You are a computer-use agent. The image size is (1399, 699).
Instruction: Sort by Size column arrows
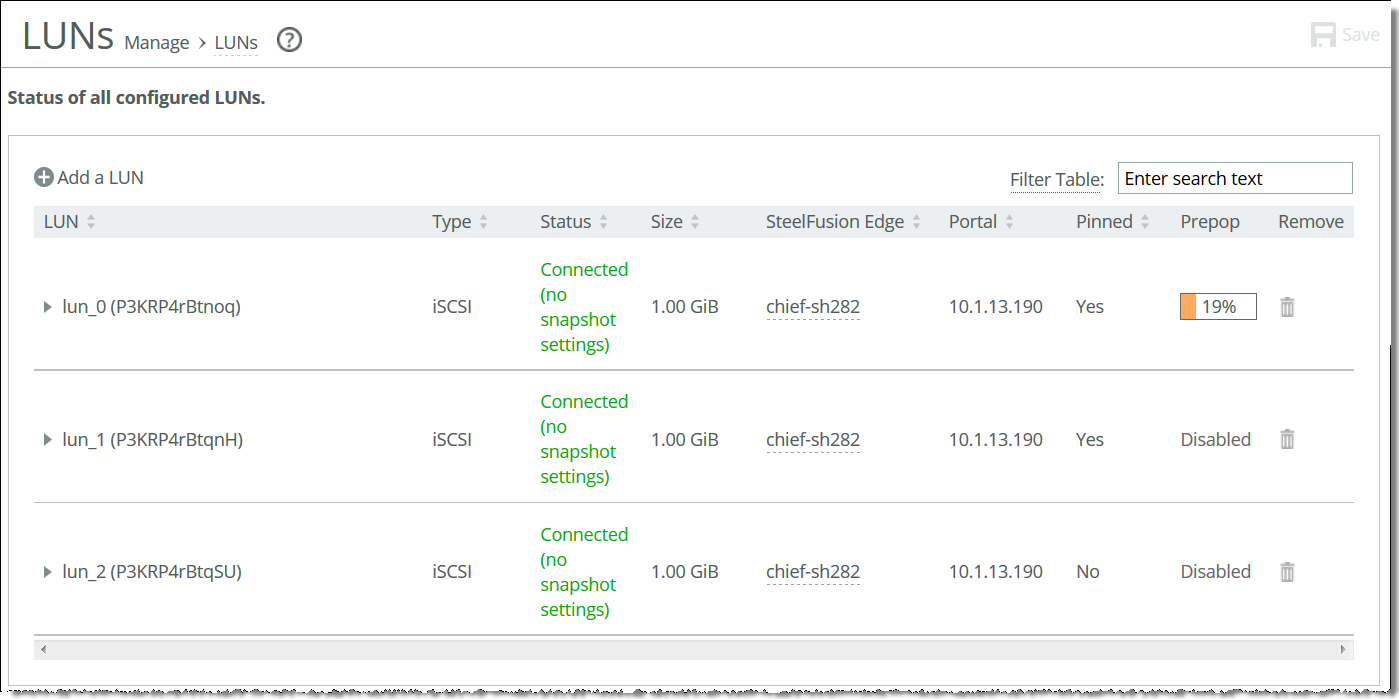(x=695, y=222)
